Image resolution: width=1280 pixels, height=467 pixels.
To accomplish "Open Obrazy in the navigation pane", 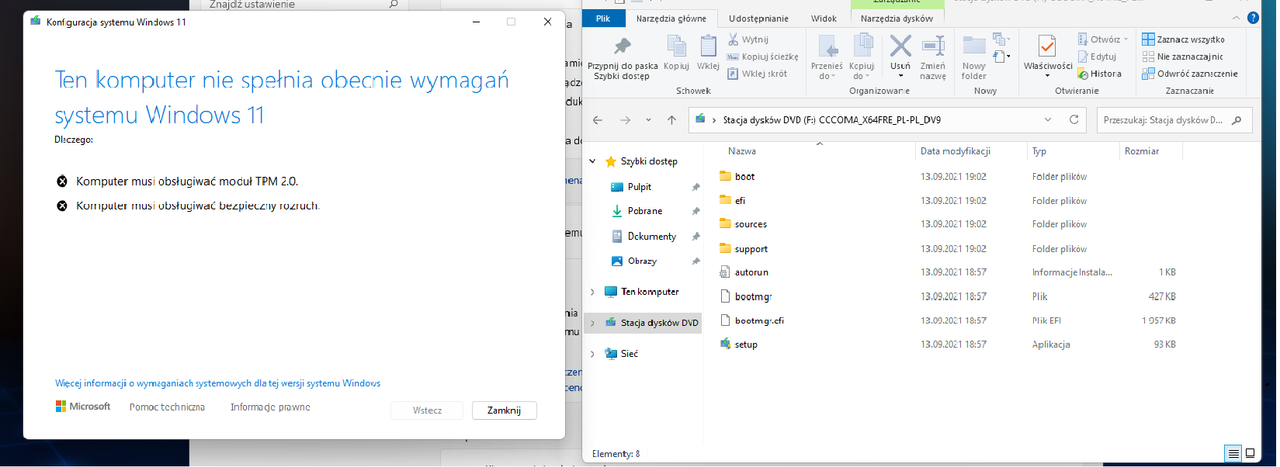I will [641, 261].
